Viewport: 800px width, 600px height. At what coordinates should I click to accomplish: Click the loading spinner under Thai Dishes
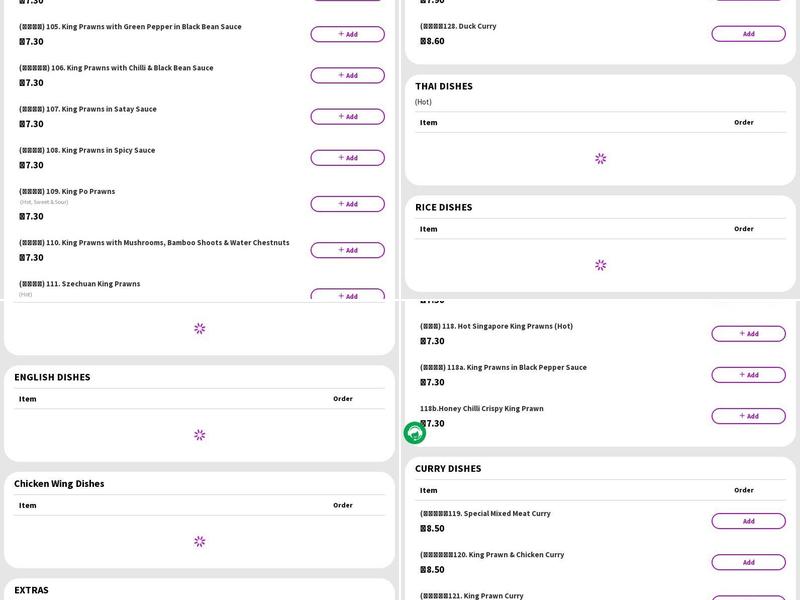pos(600,158)
